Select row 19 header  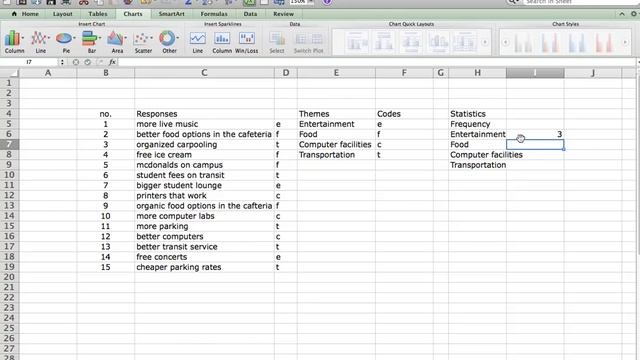[x=9, y=267]
